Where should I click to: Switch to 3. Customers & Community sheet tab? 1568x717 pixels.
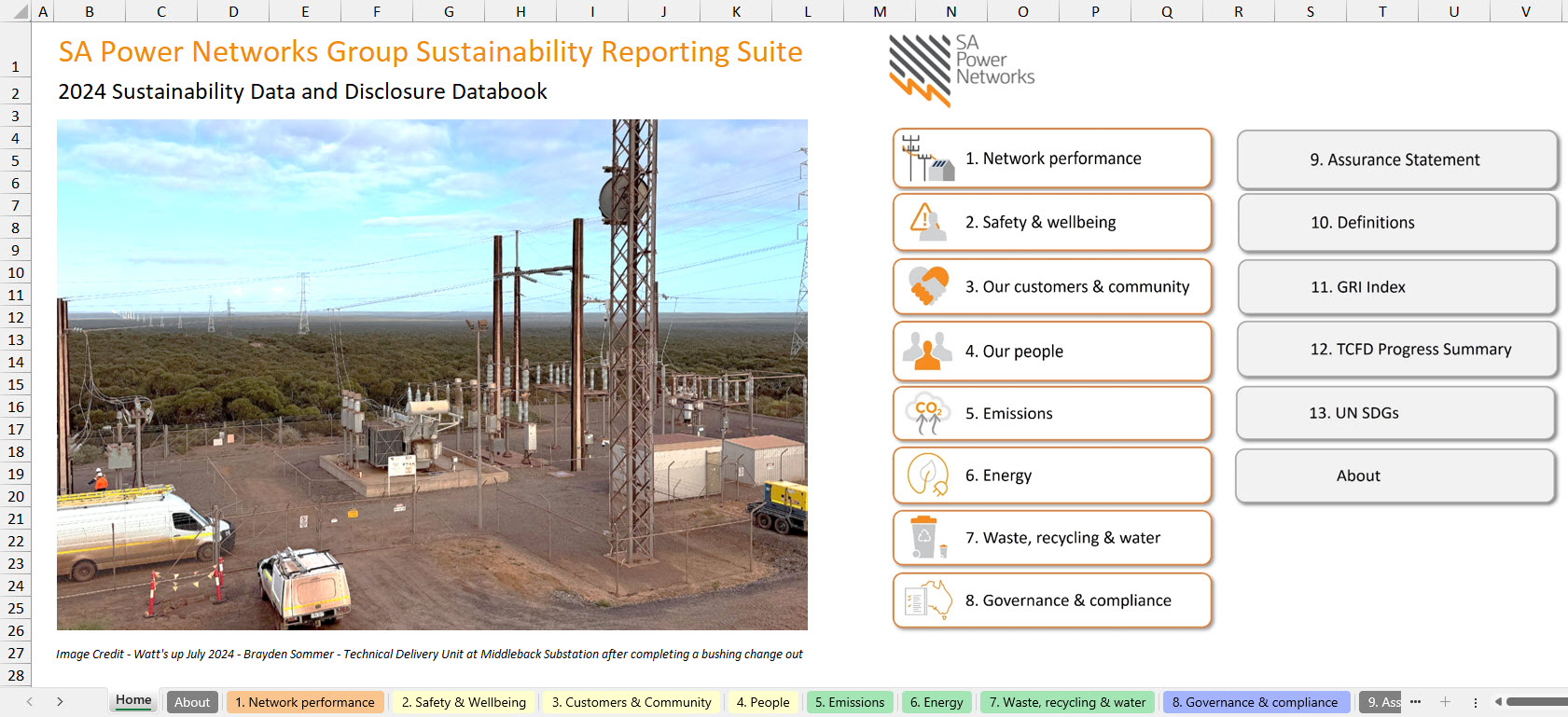(x=631, y=702)
